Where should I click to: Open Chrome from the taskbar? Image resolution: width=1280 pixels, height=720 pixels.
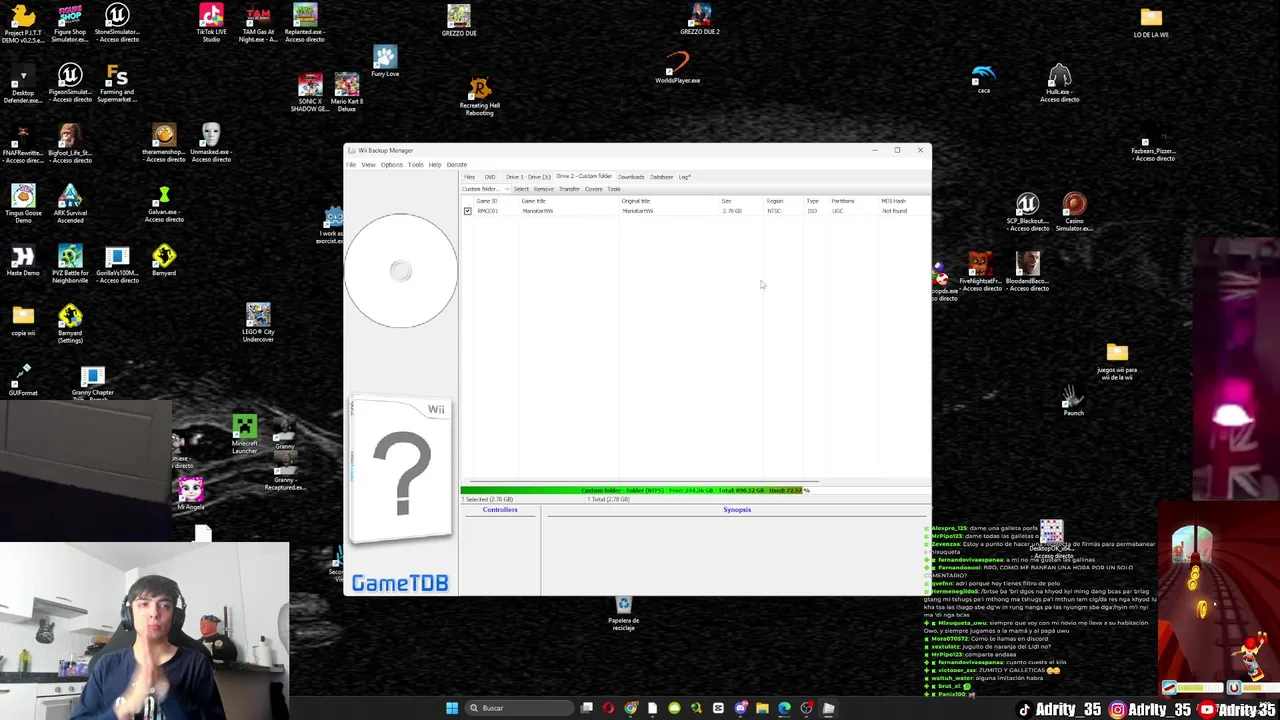pos(630,708)
